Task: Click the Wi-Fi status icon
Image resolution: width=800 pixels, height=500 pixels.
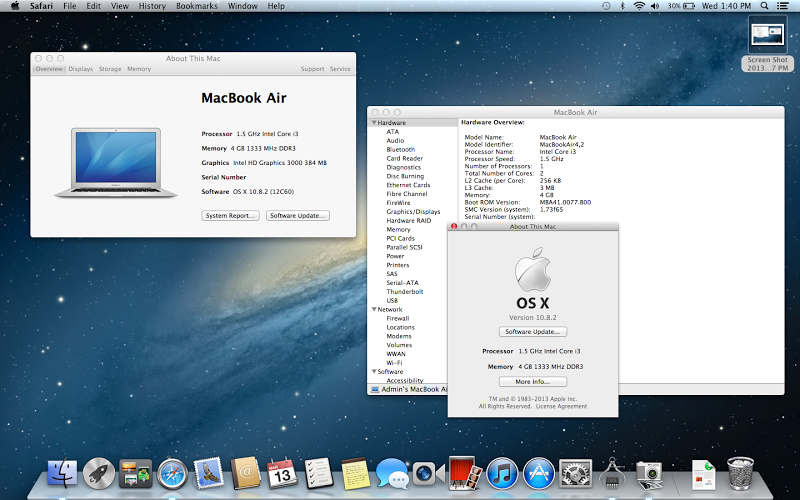Action: 638,6
